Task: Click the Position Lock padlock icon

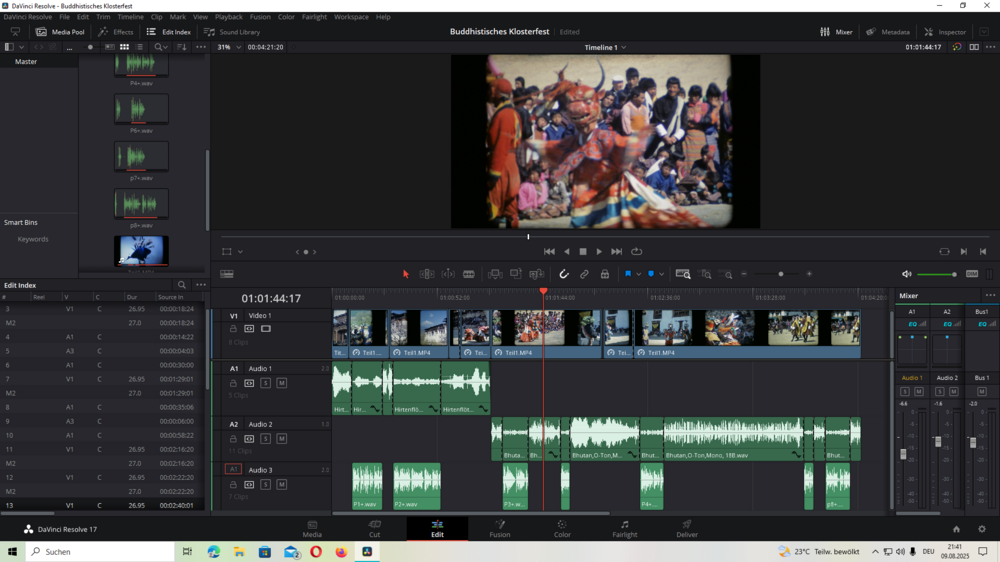Action: (604, 274)
